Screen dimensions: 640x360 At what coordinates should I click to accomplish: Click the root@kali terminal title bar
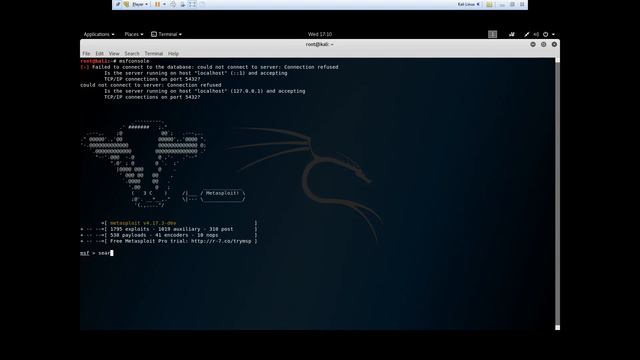(320, 44)
